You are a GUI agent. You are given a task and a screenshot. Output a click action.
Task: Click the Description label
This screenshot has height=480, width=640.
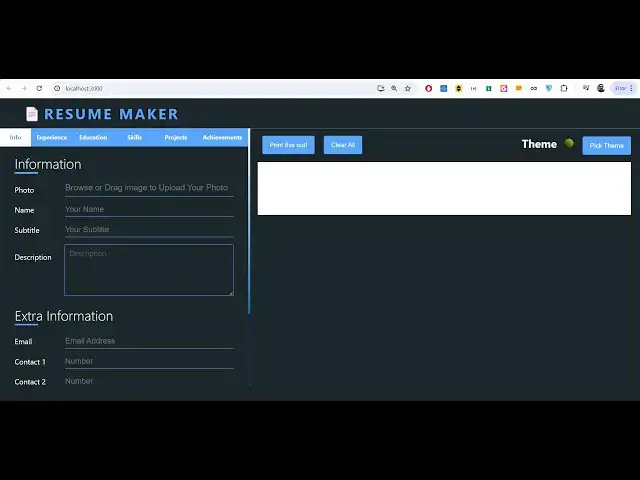33,257
